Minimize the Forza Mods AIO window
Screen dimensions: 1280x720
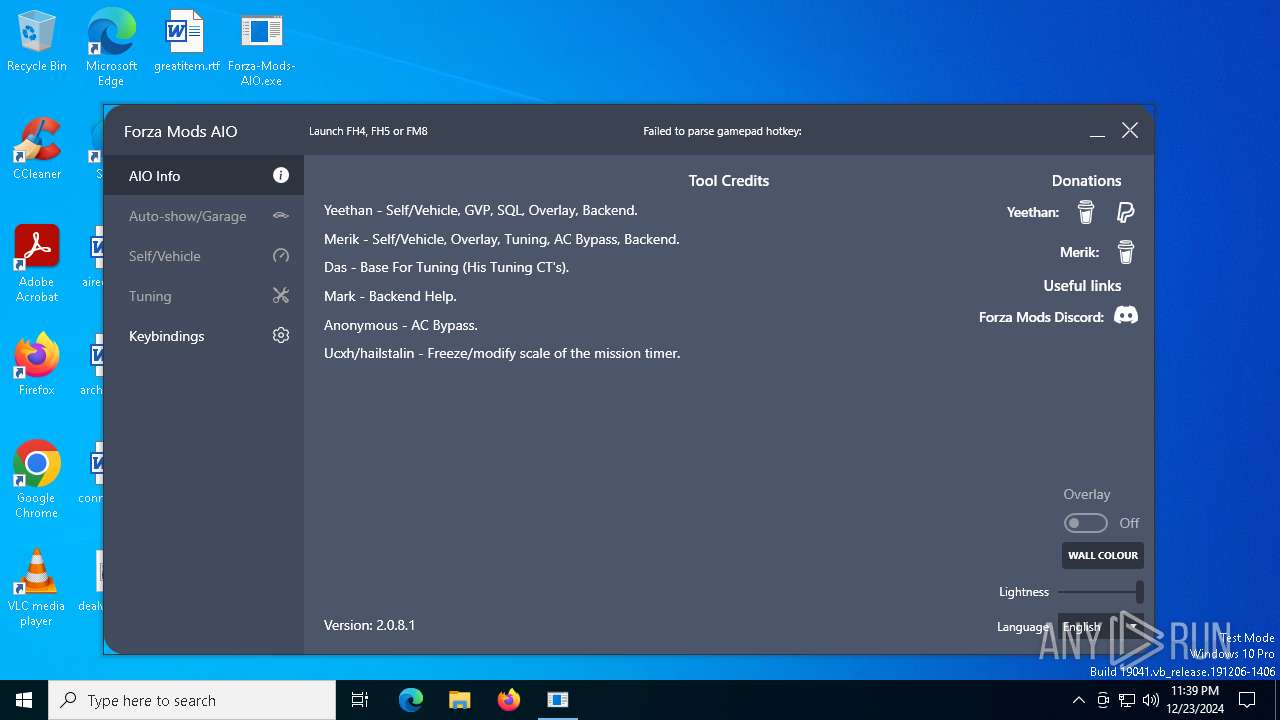tap(1097, 131)
